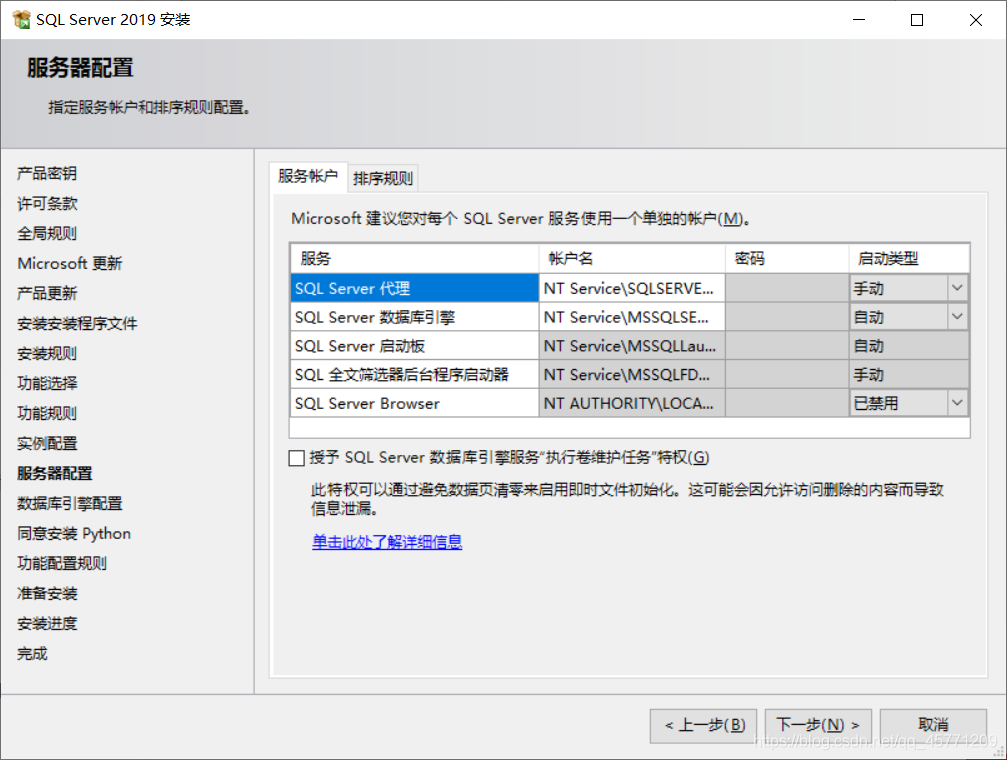Viewport: 1007px width, 760px height.
Task: Go back with 上一步(B) button
Action: pyautogui.click(x=704, y=725)
